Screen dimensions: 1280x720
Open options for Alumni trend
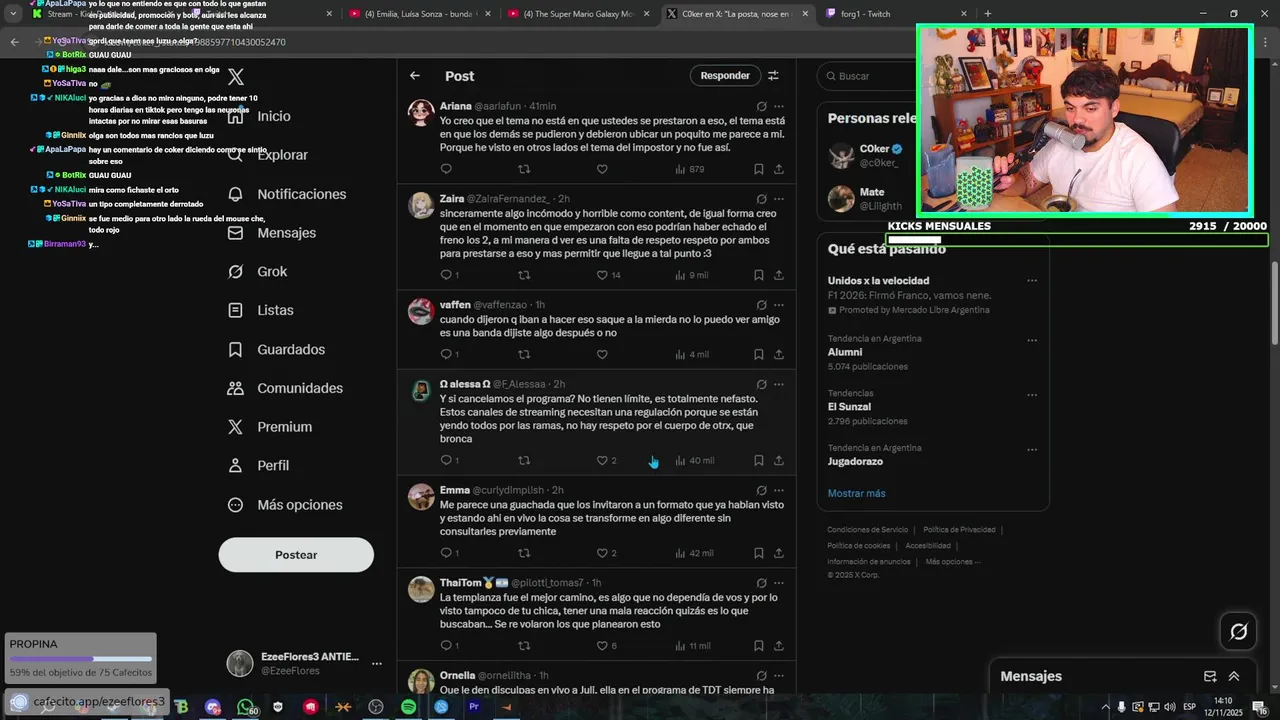[x=1032, y=340]
